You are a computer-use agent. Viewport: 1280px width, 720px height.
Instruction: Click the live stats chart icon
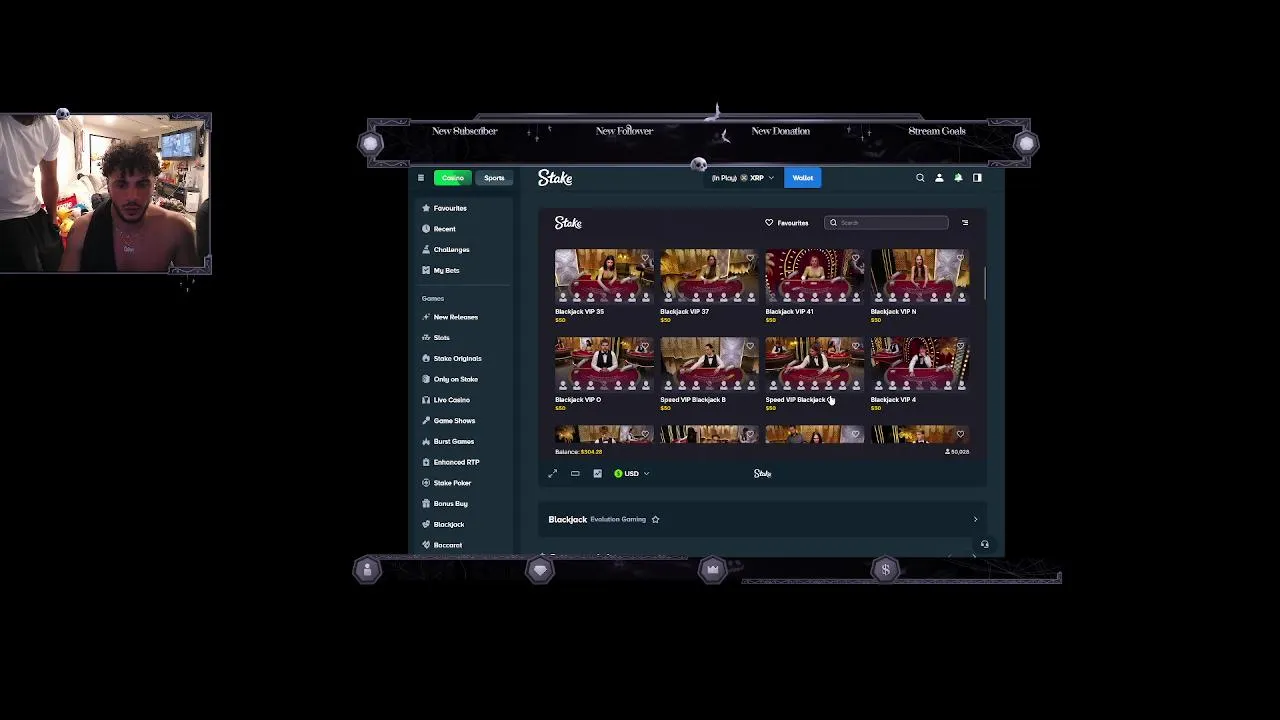click(x=597, y=474)
